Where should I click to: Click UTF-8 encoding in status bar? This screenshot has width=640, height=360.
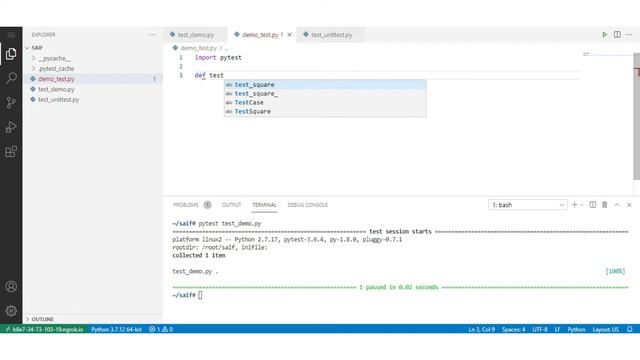tap(540, 329)
